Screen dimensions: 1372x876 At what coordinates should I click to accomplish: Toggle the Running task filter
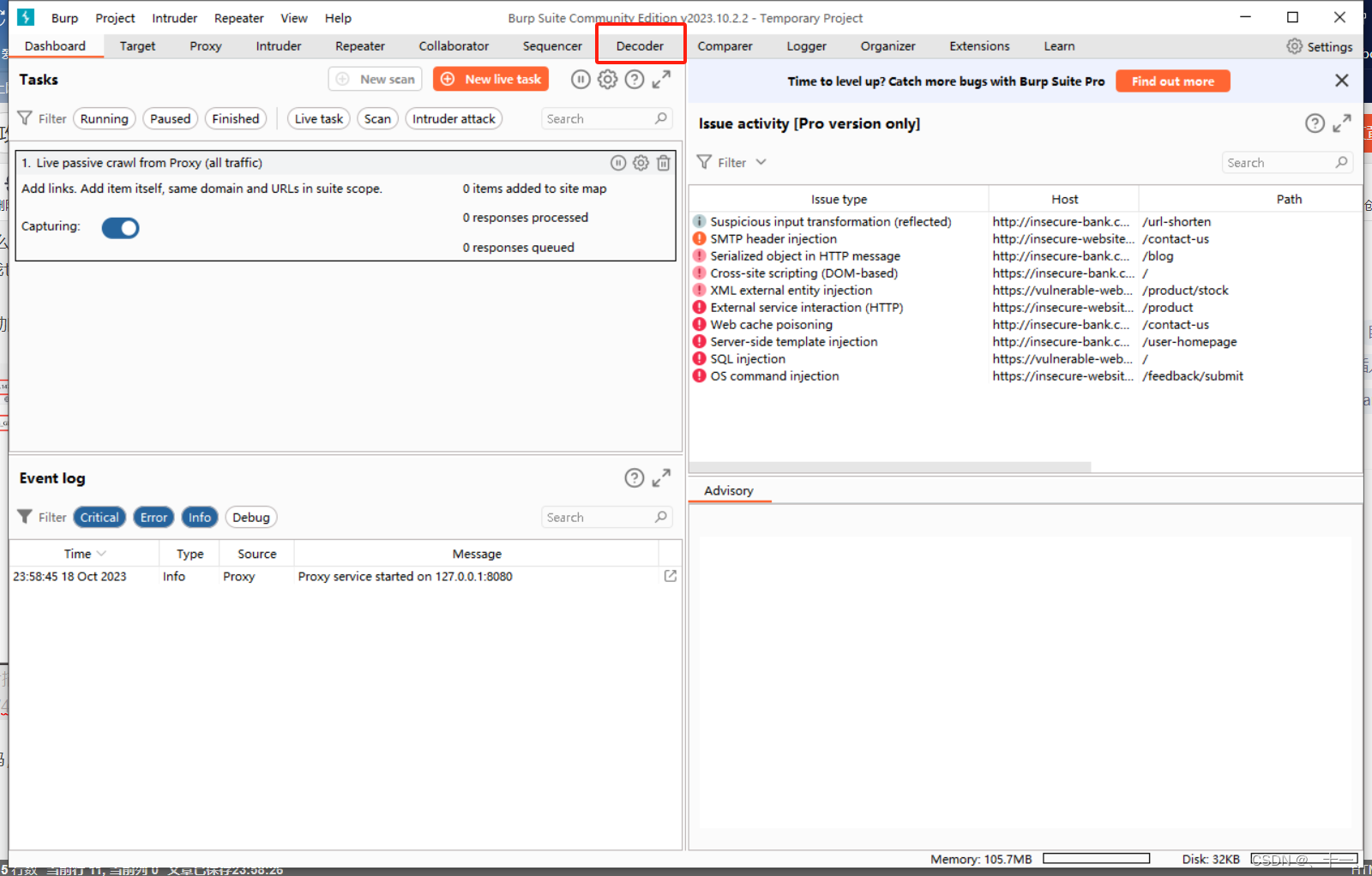(x=104, y=119)
